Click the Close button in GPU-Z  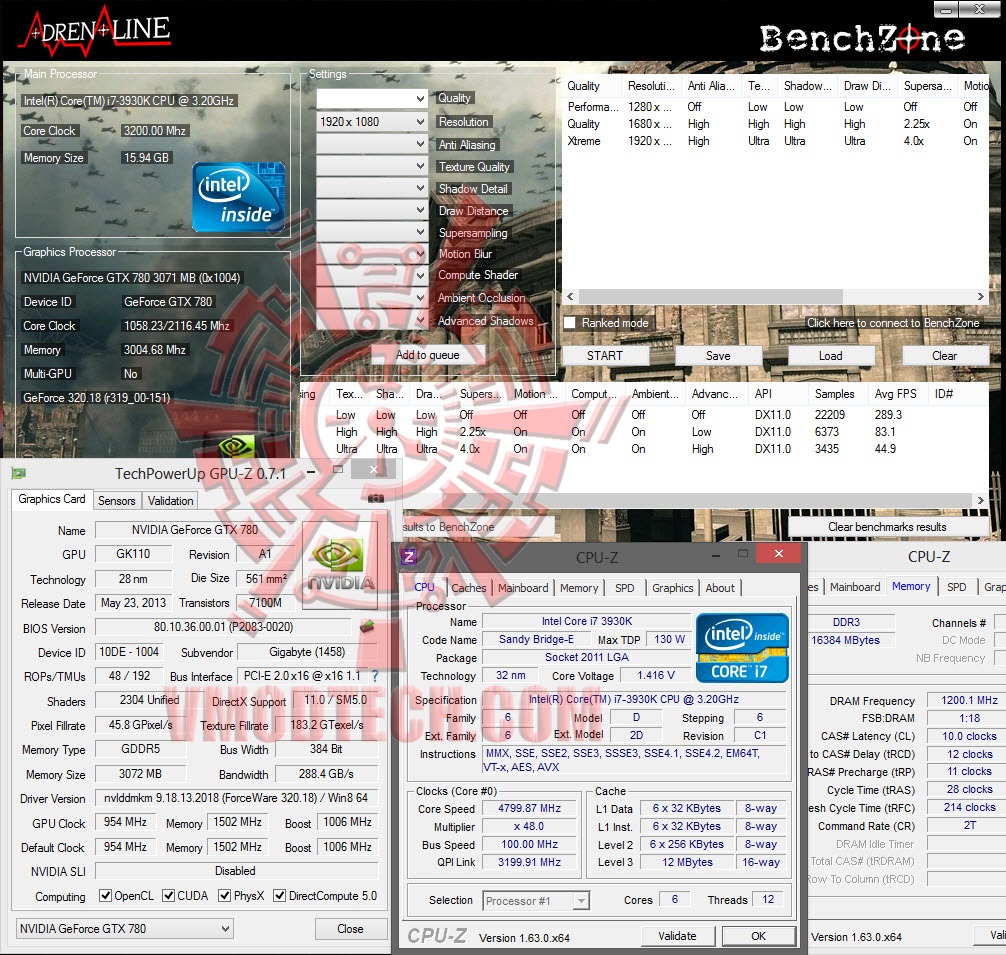pyautogui.click(x=350, y=928)
